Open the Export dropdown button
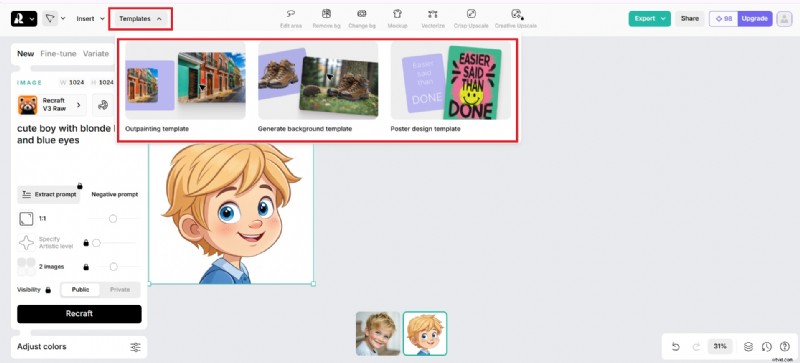800x363 pixels. click(649, 19)
